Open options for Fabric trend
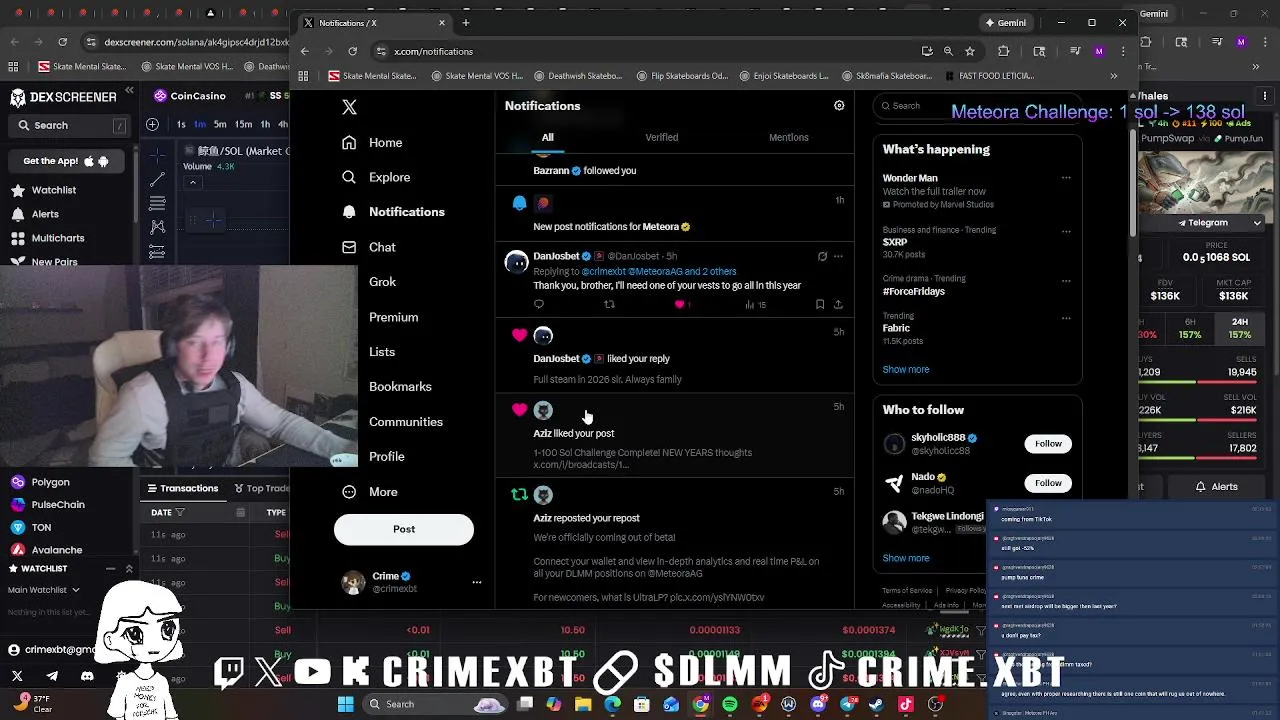The width and height of the screenshot is (1280, 720). click(x=1066, y=318)
